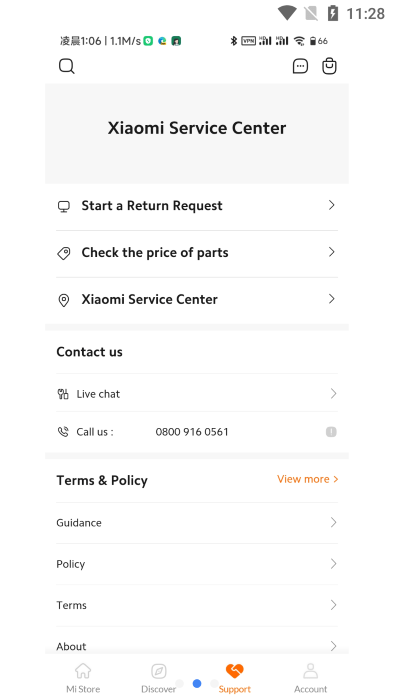Open the search magnifier icon
Screen dimensions: 394x700
66,66
